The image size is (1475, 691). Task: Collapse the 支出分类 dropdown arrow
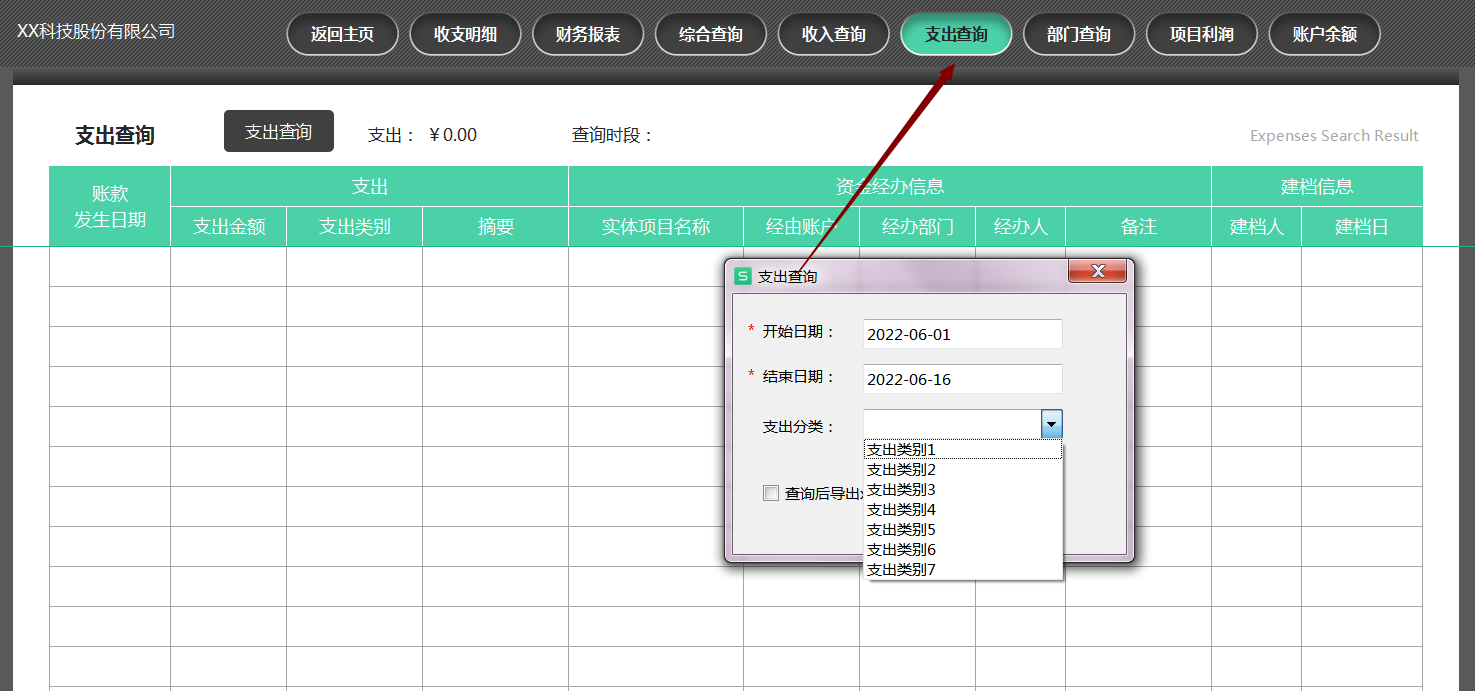[1051, 425]
